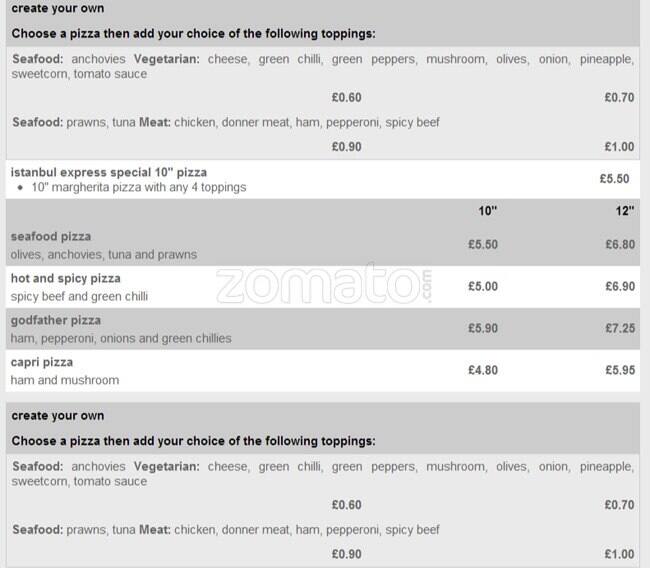
Task: Select £5.00 price for hot and spicy
Action: [x=483, y=286]
